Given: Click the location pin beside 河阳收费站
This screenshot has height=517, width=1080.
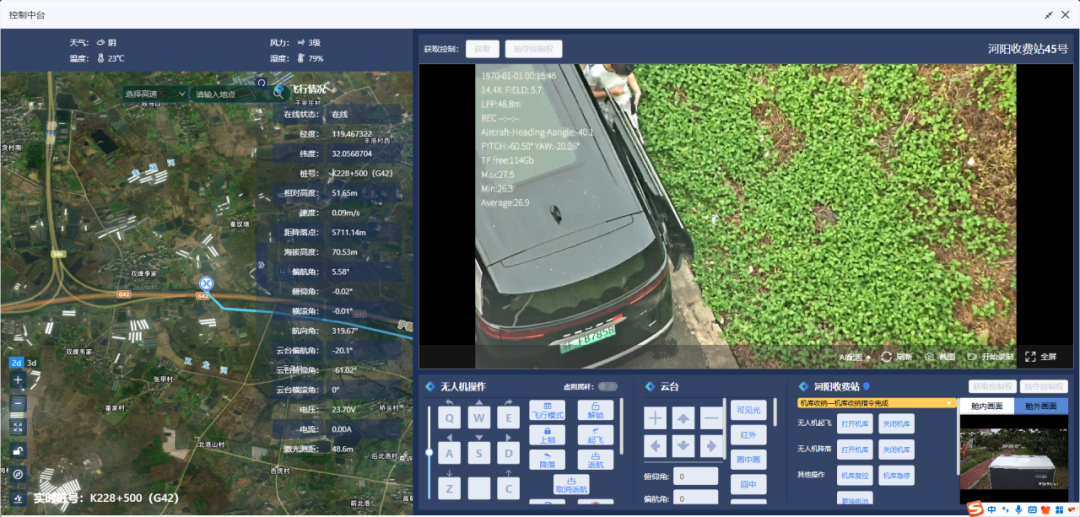Looking at the screenshot, I should (866, 387).
